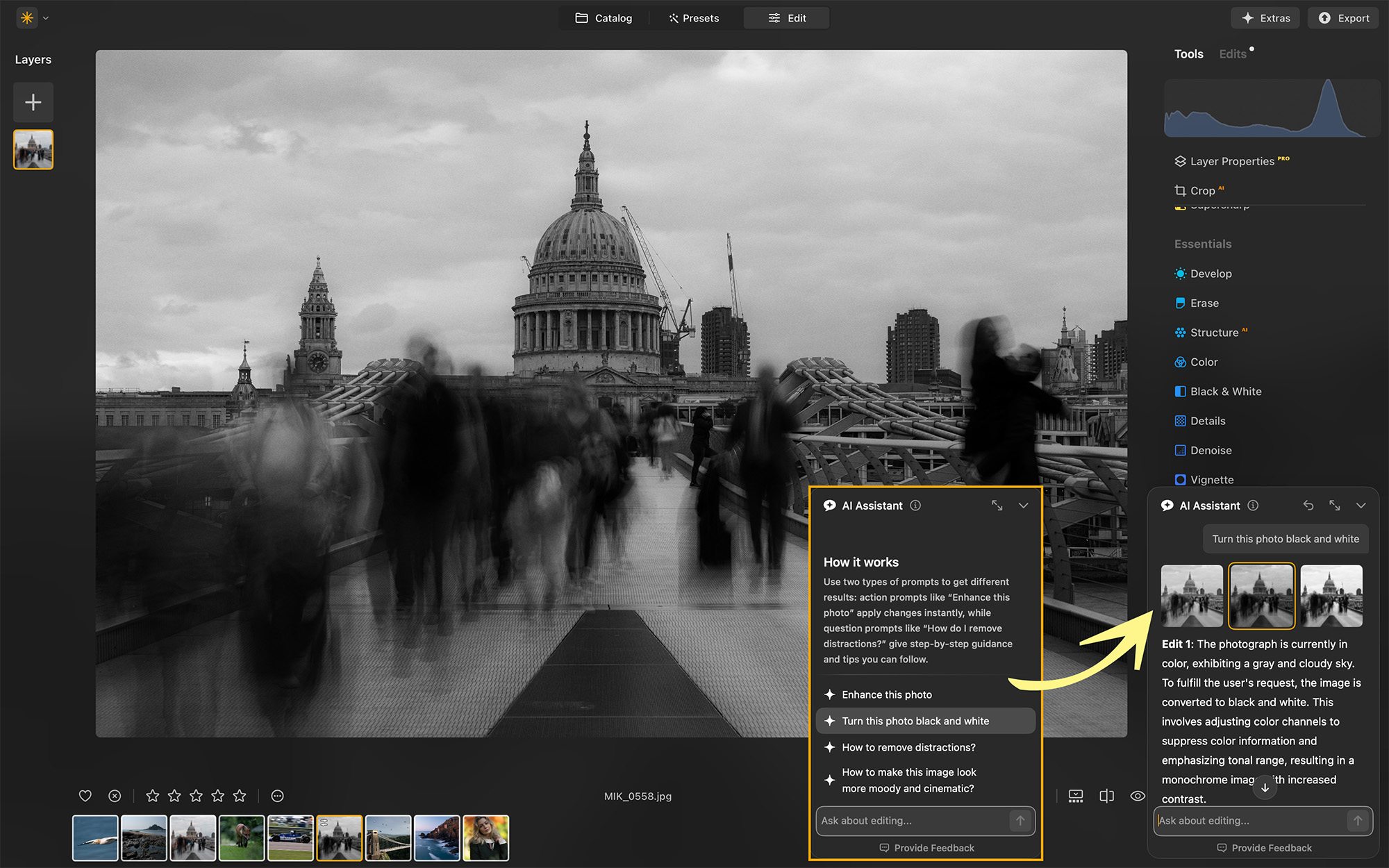1389x868 pixels.
Task: Add a new layer in the Layers panel
Action: (x=33, y=102)
